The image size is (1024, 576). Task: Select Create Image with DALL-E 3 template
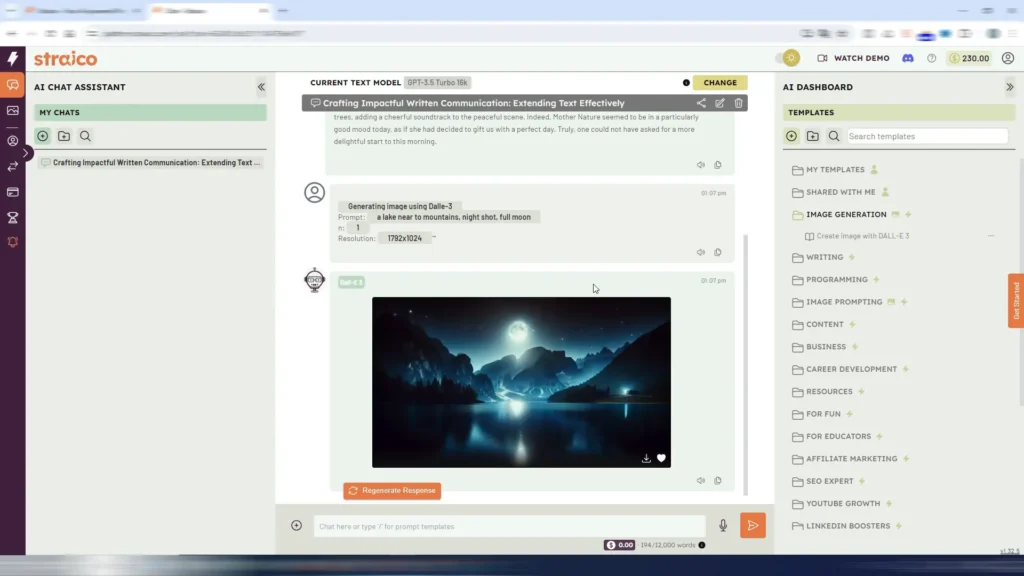(862, 236)
